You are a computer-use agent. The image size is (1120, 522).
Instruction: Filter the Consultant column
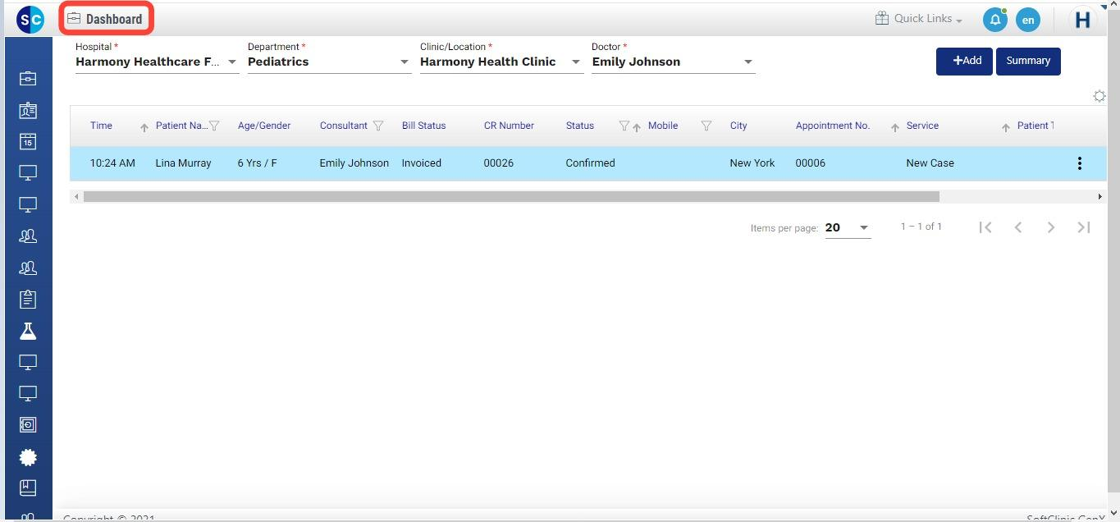click(x=379, y=126)
